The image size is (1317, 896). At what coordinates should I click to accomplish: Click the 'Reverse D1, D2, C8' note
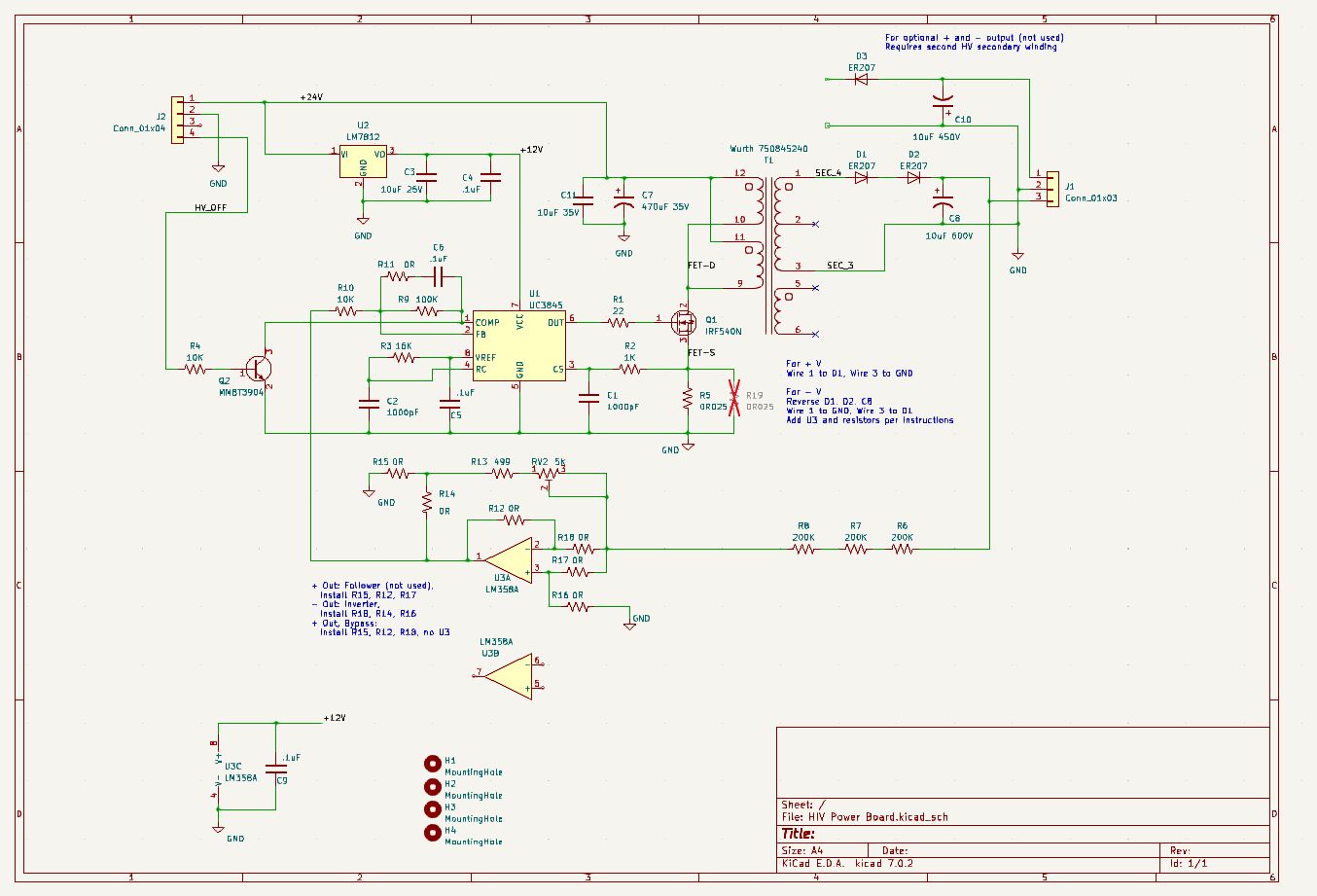pyautogui.click(x=829, y=402)
